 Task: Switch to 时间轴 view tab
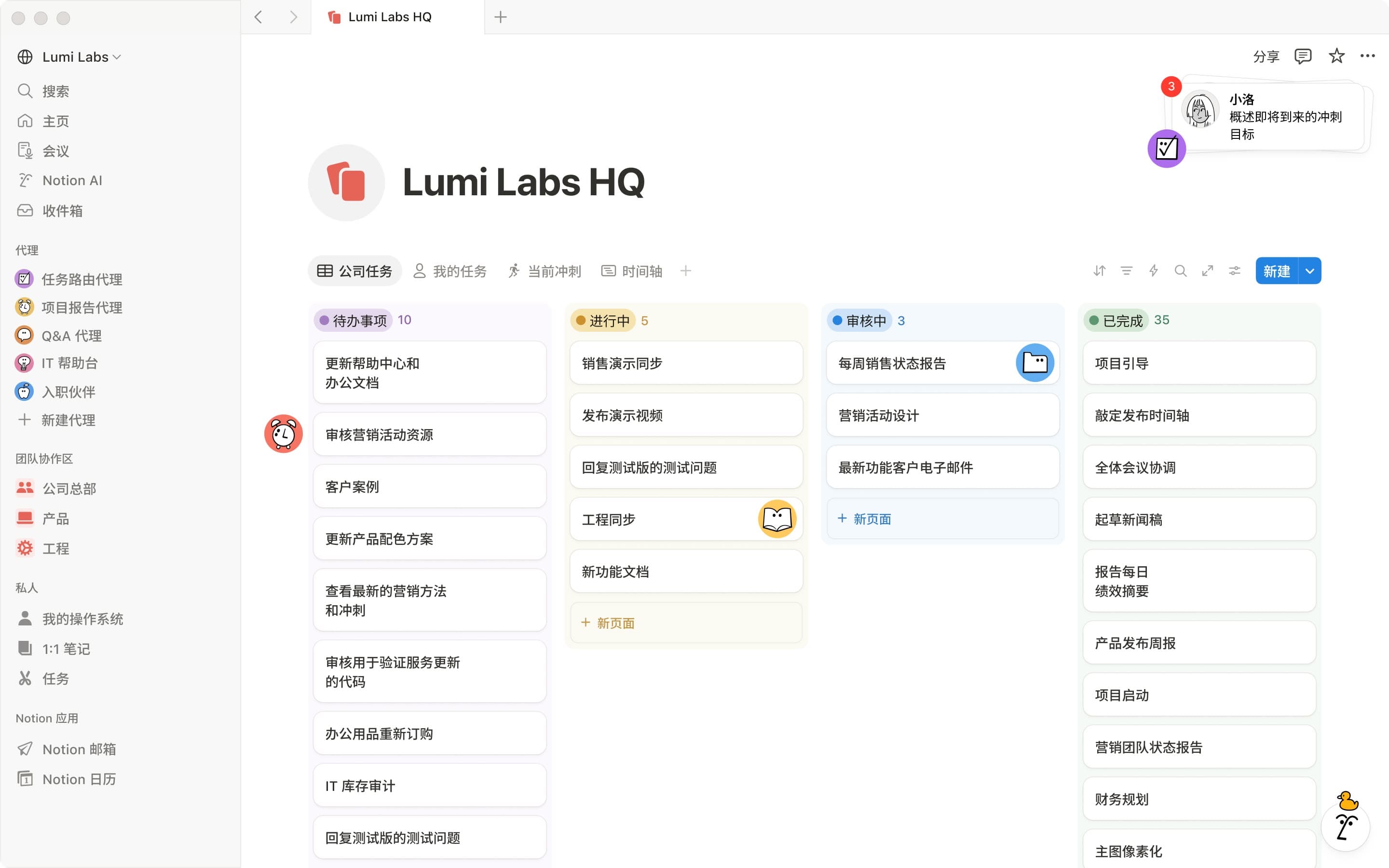point(632,271)
